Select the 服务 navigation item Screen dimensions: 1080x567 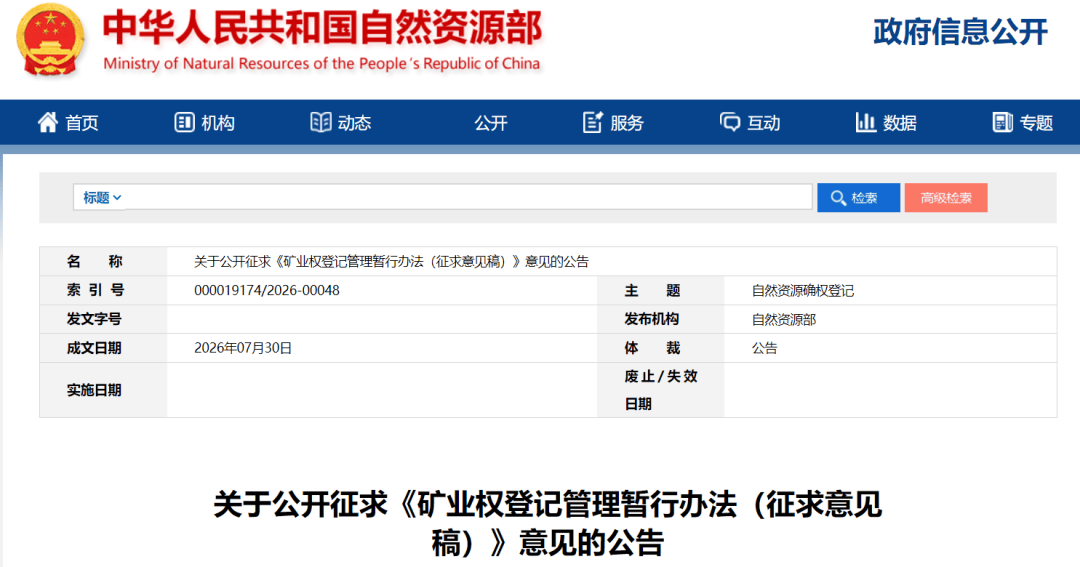627,123
